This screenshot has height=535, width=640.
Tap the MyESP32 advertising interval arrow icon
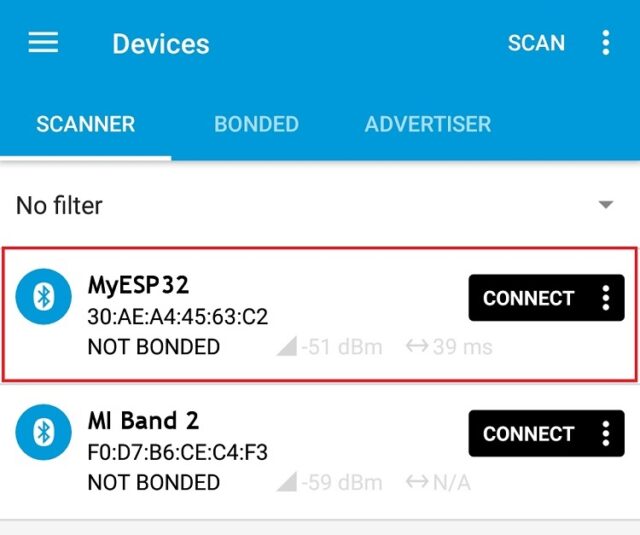point(417,346)
